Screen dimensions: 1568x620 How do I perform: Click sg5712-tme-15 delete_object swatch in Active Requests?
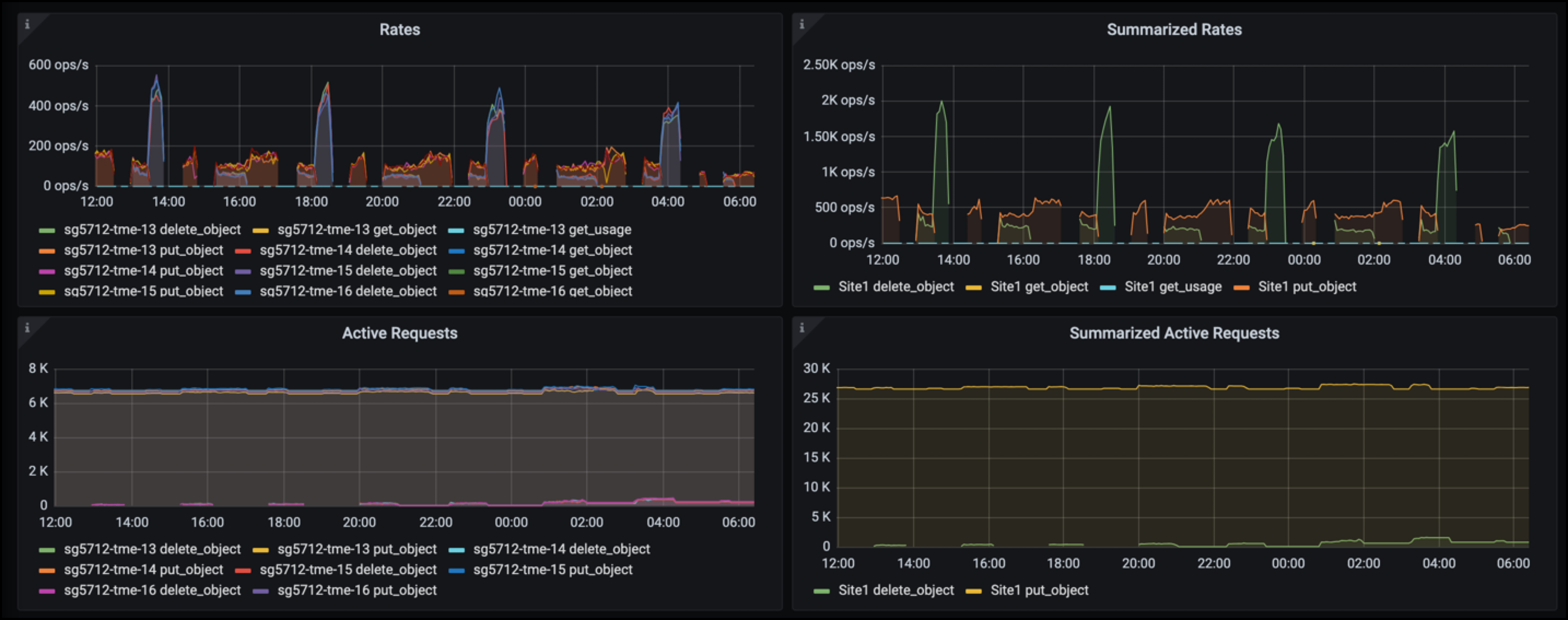click(x=243, y=571)
